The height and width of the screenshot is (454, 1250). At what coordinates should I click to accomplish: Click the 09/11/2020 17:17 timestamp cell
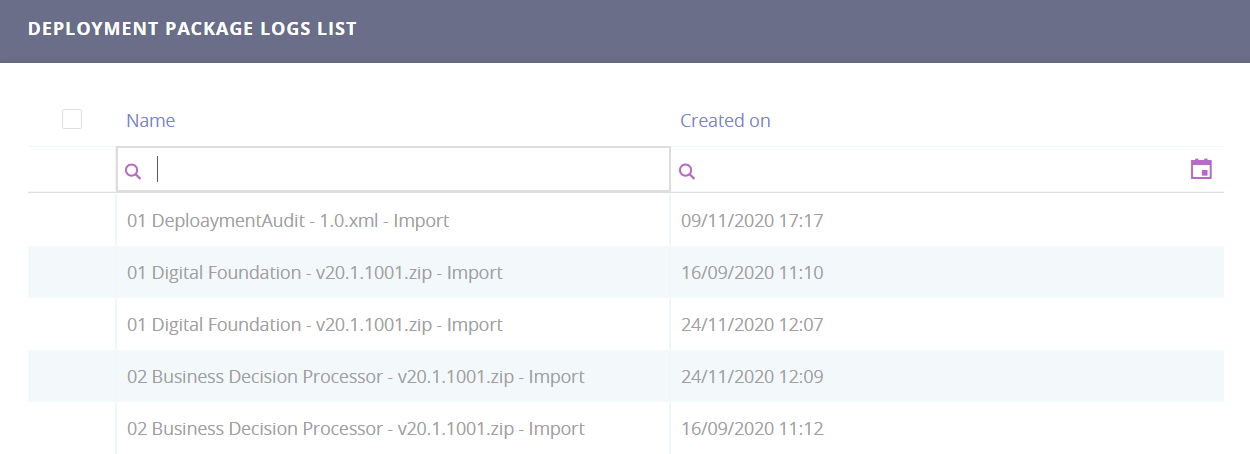(x=752, y=220)
